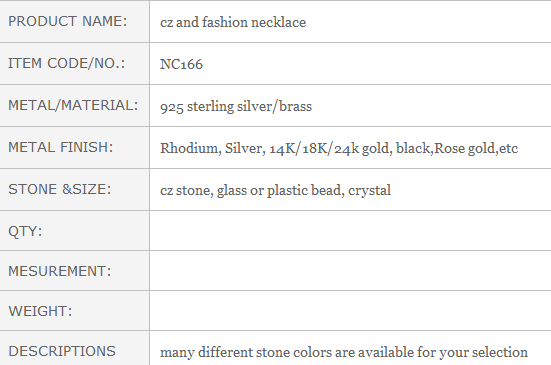This screenshot has height=365, width=551.
Task: Click the MESUREMENT label
Action: click(x=59, y=271)
